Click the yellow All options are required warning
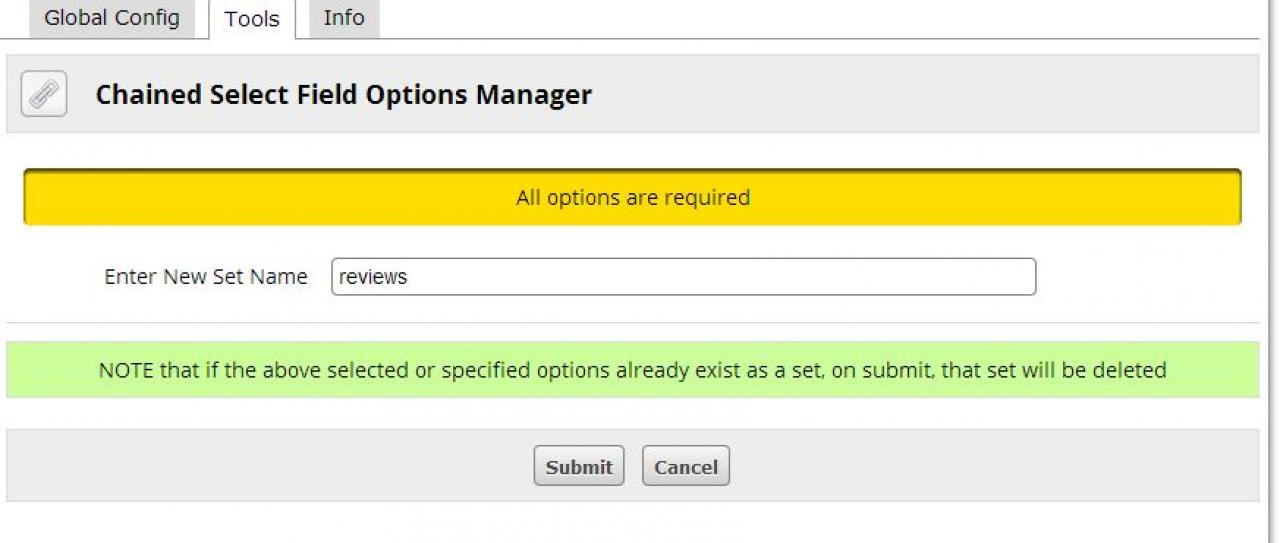 (x=632, y=197)
